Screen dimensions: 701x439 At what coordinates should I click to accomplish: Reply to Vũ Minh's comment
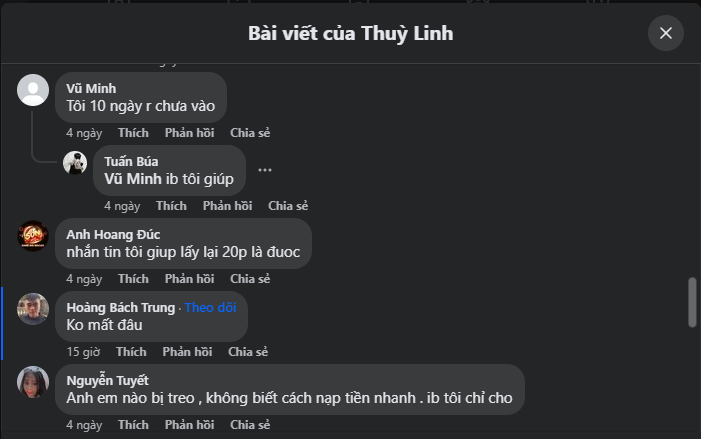pos(188,133)
